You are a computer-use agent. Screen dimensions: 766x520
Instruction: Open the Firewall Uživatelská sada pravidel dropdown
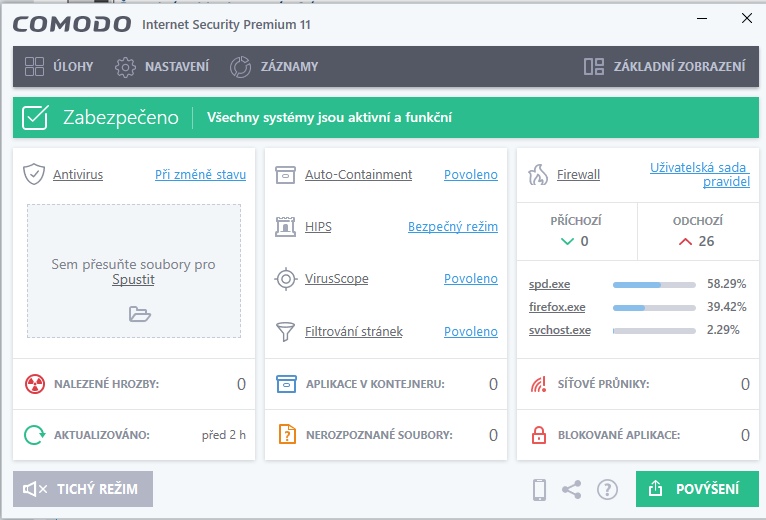(699, 175)
